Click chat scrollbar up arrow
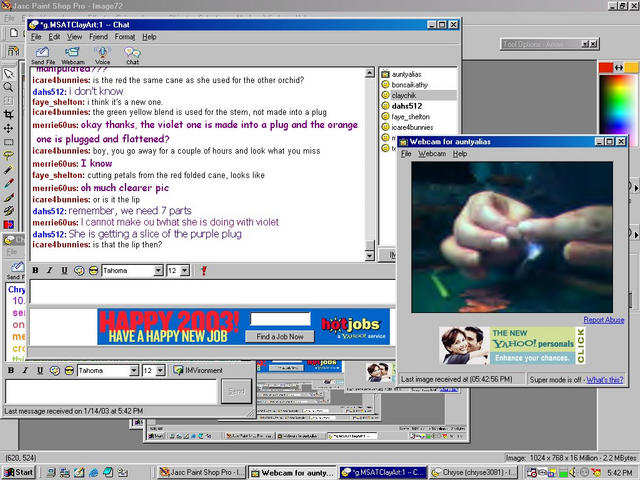This screenshot has width=640, height=480. tap(369, 73)
